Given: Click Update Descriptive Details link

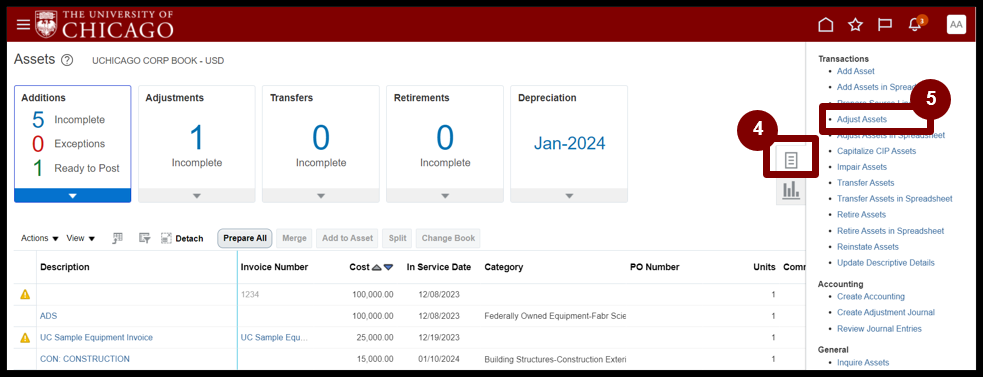Looking at the screenshot, I should 886,263.
